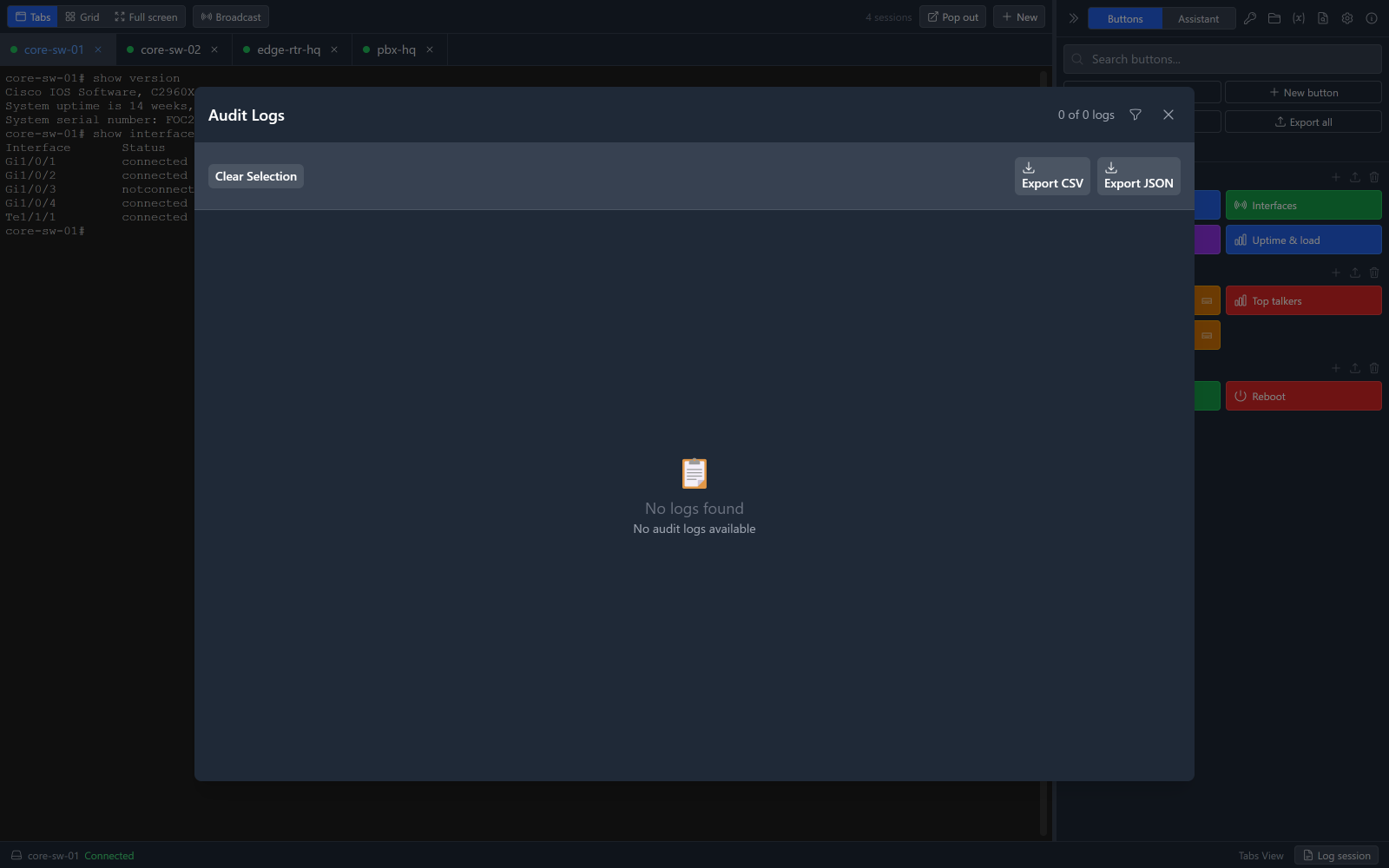The height and width of the screenshot is (868, 1389).
Task: Run the Interfaces command button
Action: 1303,205
